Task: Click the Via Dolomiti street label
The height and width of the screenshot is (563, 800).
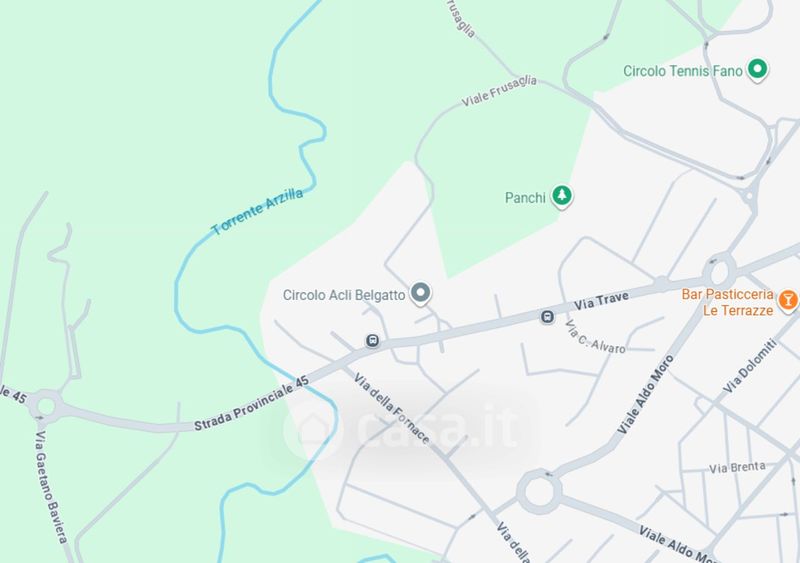Action: tap(750, 366)
